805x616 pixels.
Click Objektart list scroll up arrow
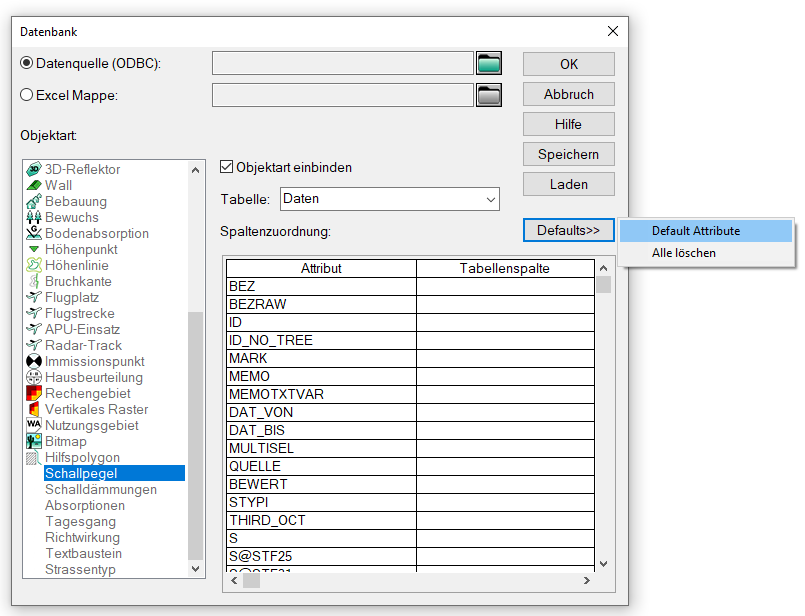195,169
